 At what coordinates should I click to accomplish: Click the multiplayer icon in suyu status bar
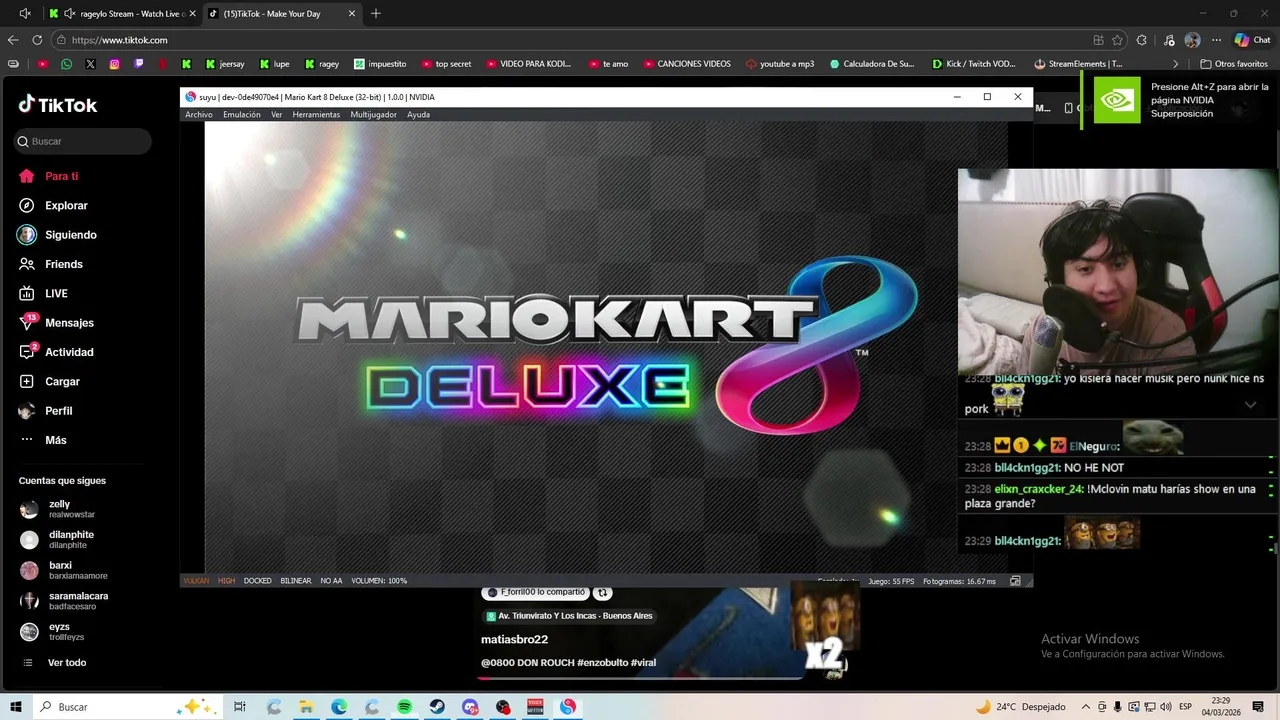tap(1015, 581)
